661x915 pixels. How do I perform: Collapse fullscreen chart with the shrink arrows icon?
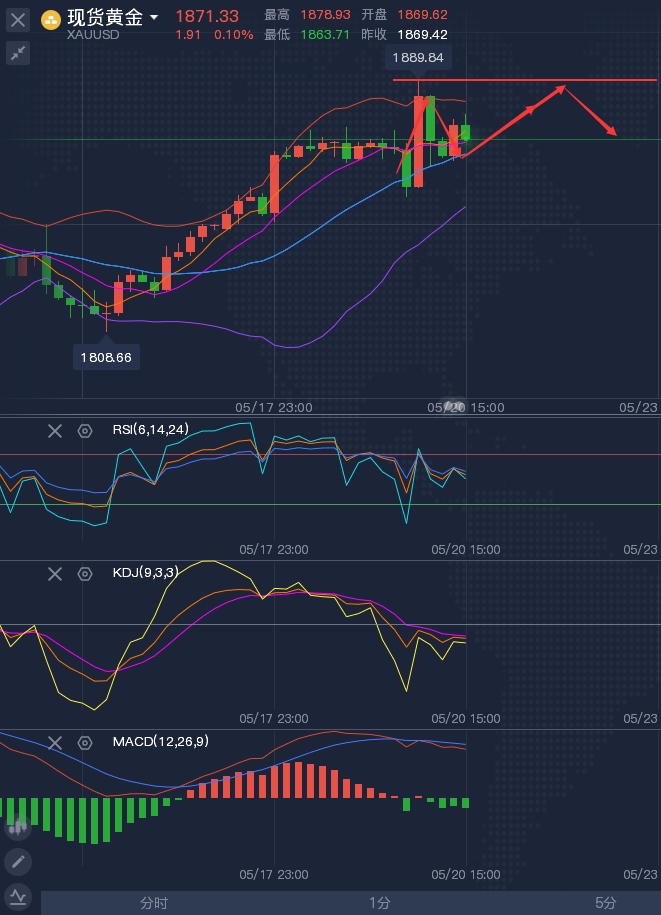[18, 53]
